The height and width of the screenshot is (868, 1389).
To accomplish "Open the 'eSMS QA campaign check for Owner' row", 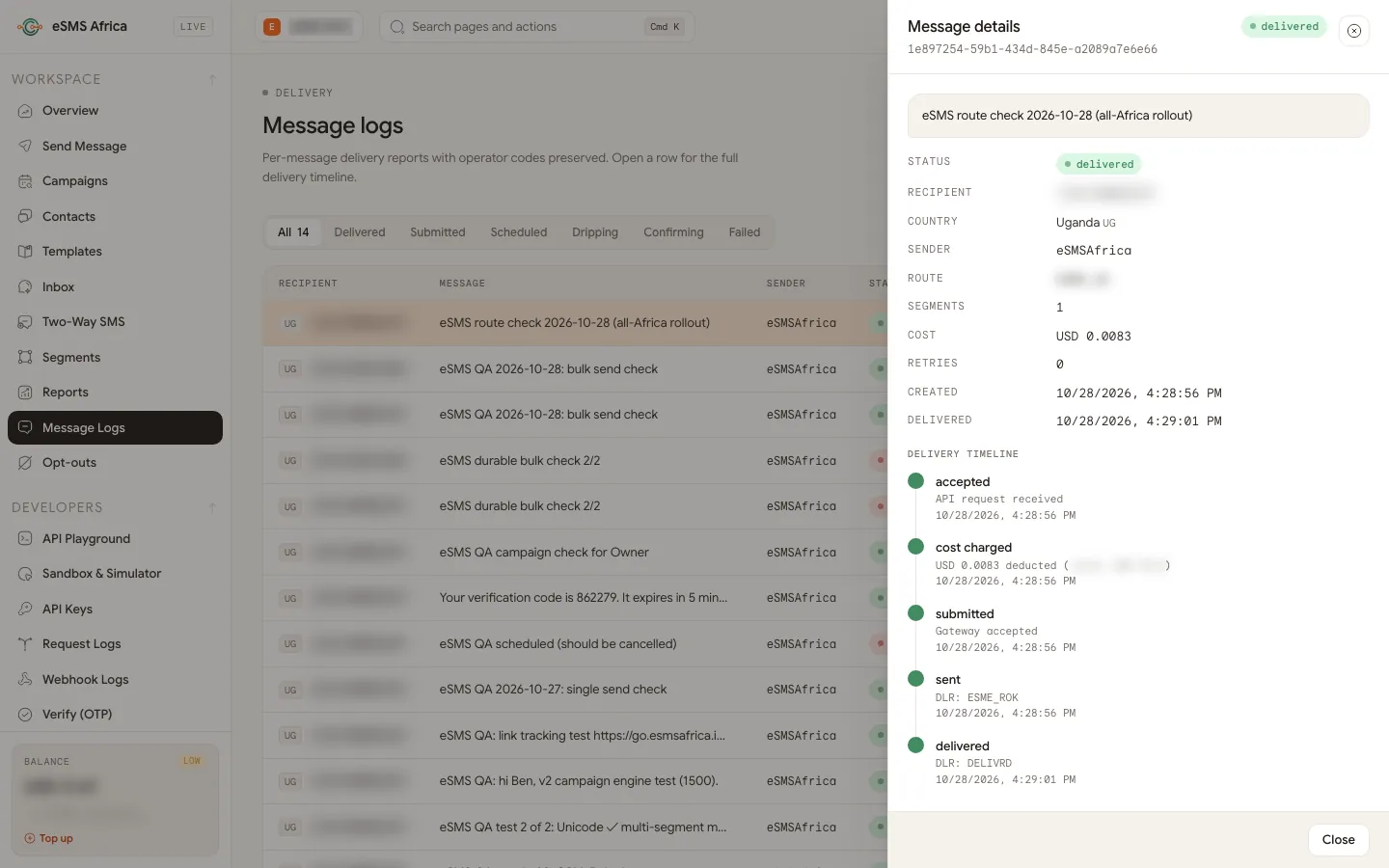I will (x=575, y=553).
